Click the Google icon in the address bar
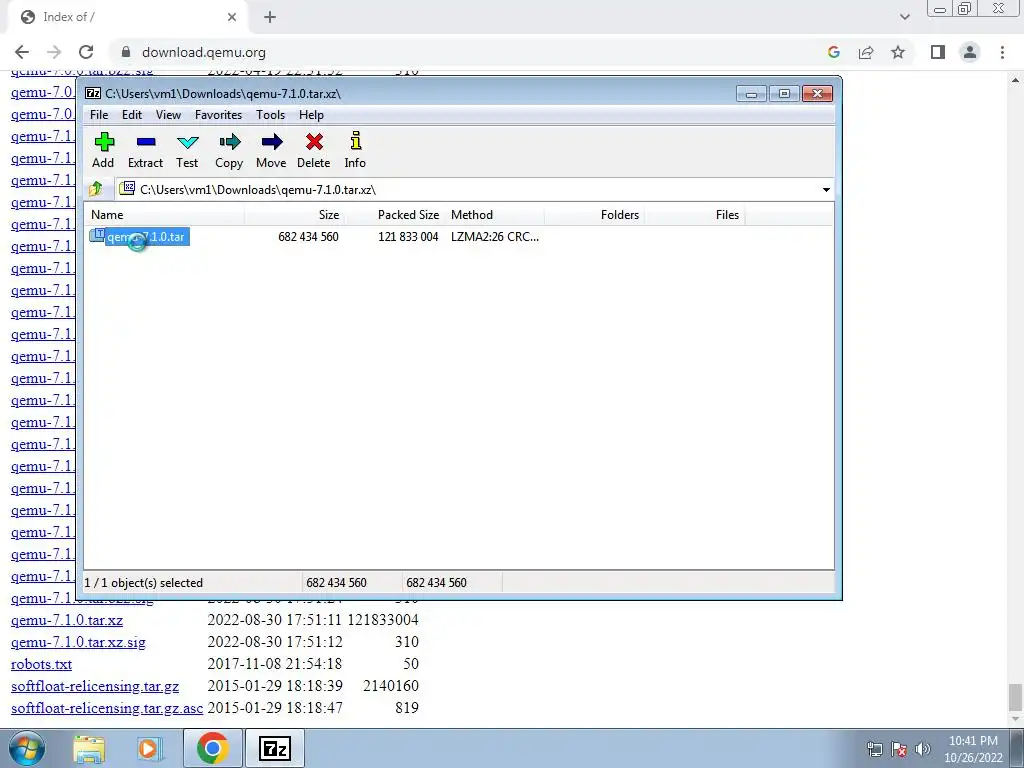The width and height of the screenshot is (1024, 768). [x=833, y=52]
